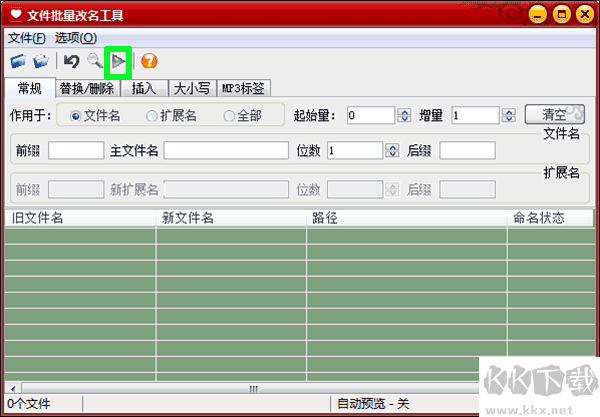Viewport: 600px width, 417px height.
Task: Click the add files folder icon
Action: (18, 61)
